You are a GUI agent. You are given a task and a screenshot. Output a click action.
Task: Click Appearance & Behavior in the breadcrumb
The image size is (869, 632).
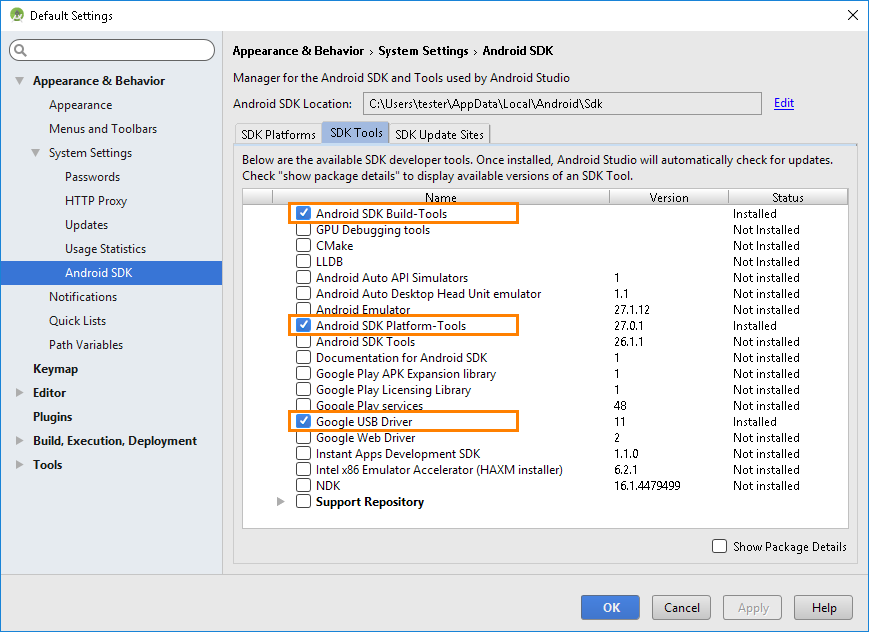tap(298, 51)
